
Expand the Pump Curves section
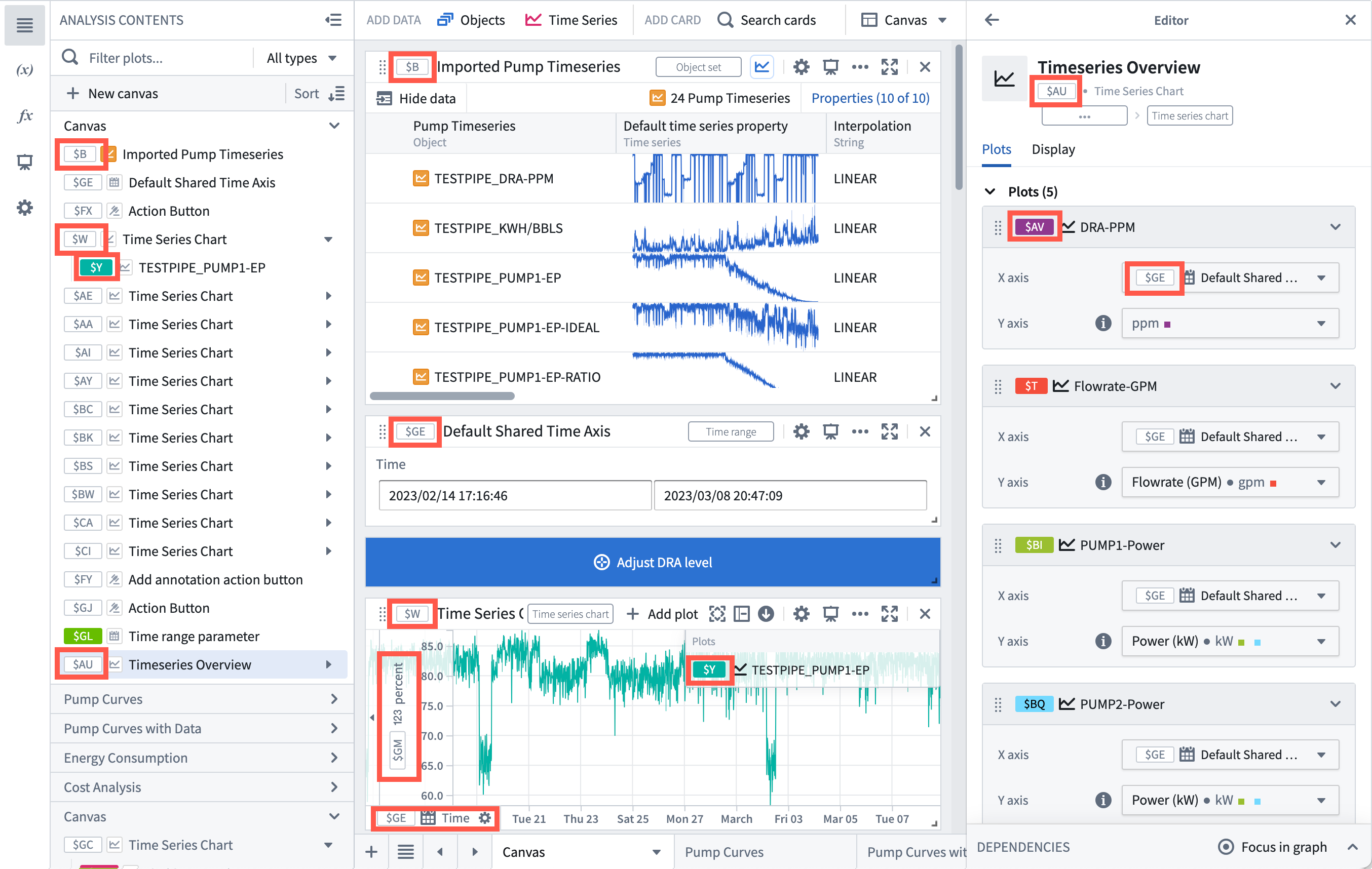coord(201,699)
